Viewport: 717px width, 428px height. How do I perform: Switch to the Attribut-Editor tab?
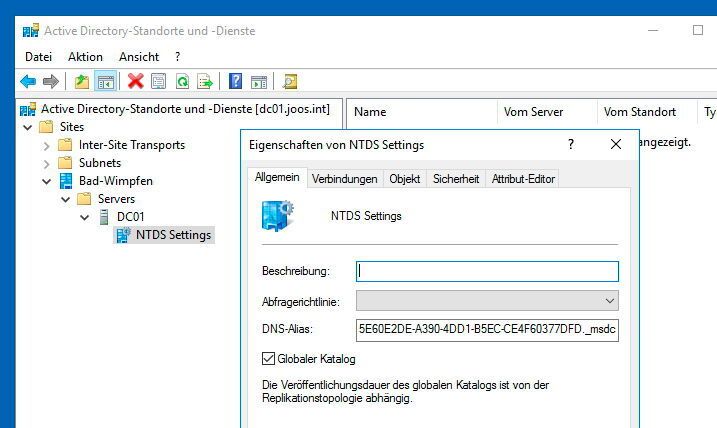tap(523, 179)
